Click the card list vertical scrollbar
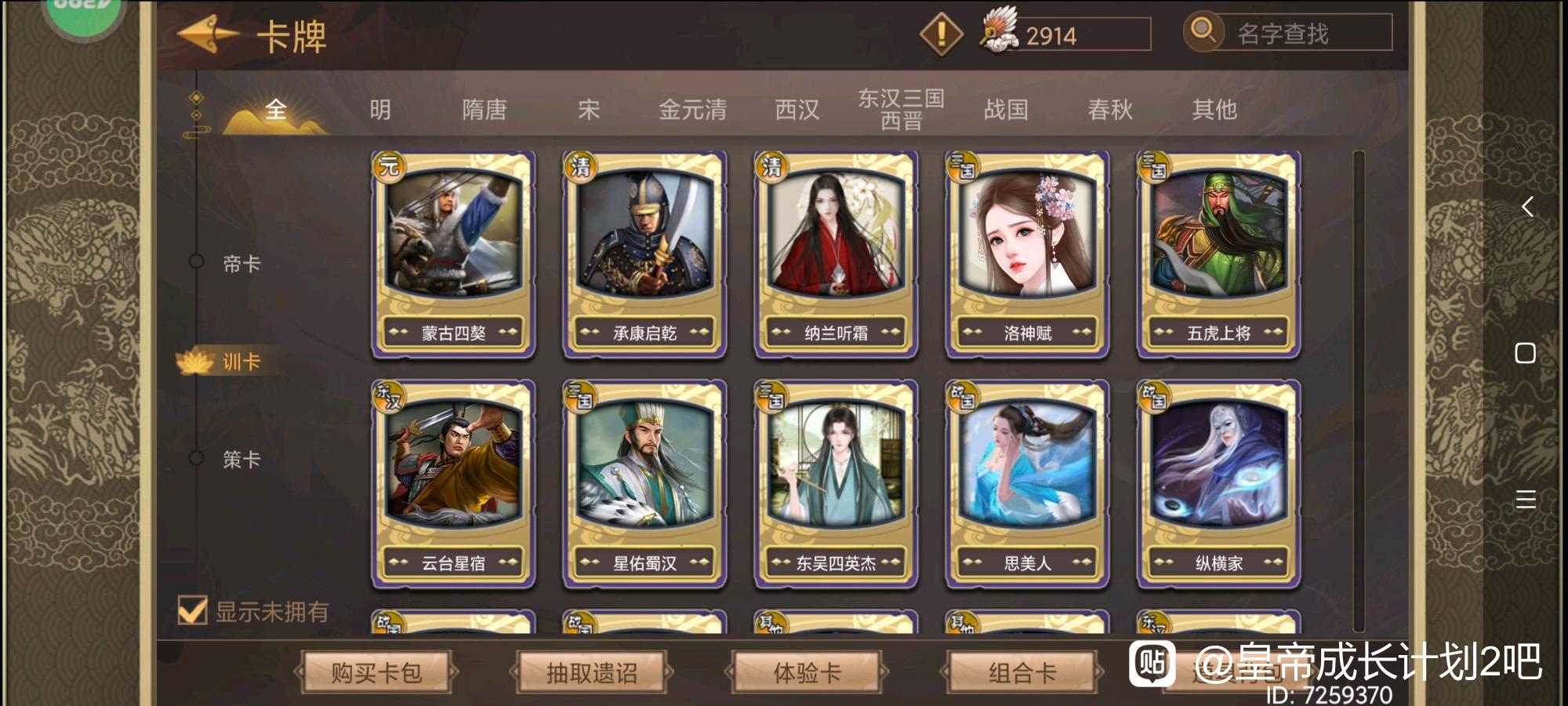Viewport: 1568px width, 706px height. [1359, 391]
